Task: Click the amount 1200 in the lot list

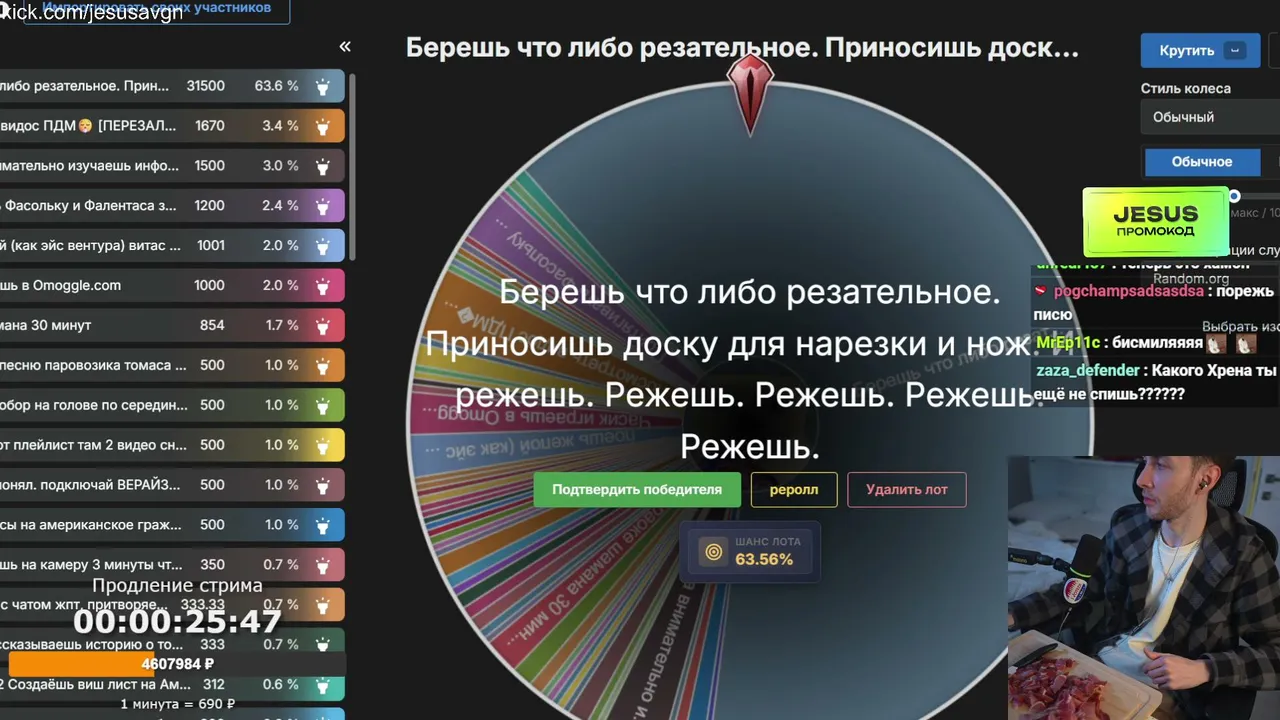Action: (210, 206)
